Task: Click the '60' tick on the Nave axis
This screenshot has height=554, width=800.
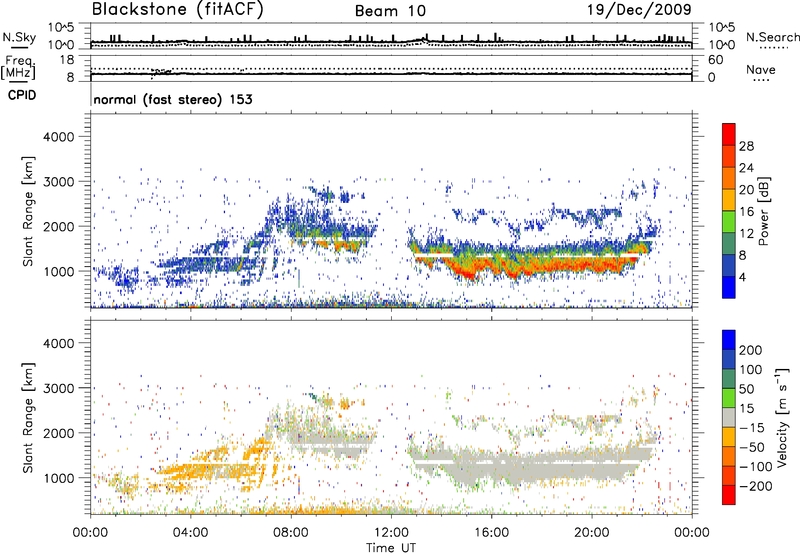Action: coord(715,60)
